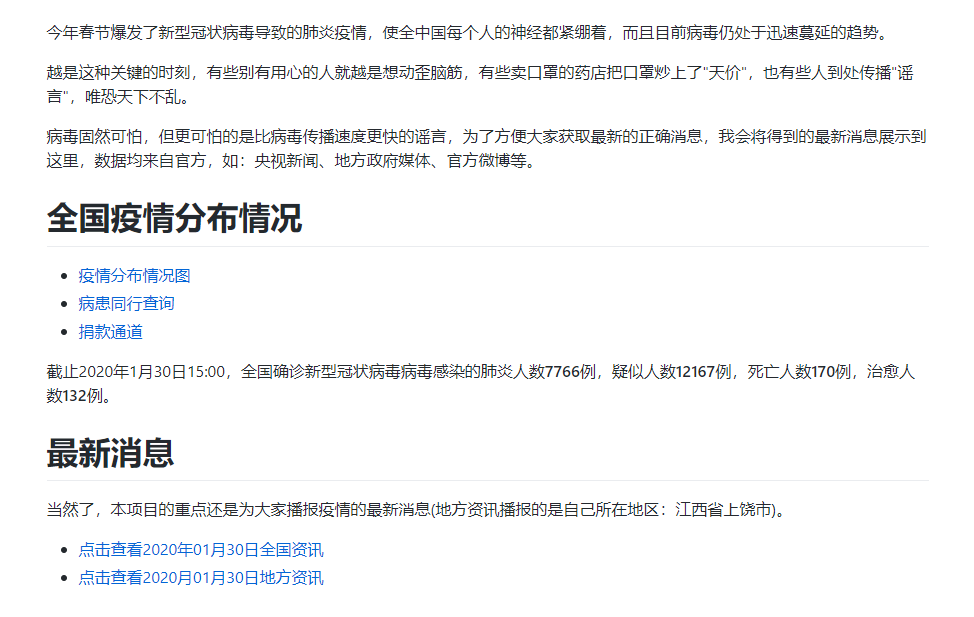974x617 pixels.
Task: Click bold death count 170
Action: (822, 372)
